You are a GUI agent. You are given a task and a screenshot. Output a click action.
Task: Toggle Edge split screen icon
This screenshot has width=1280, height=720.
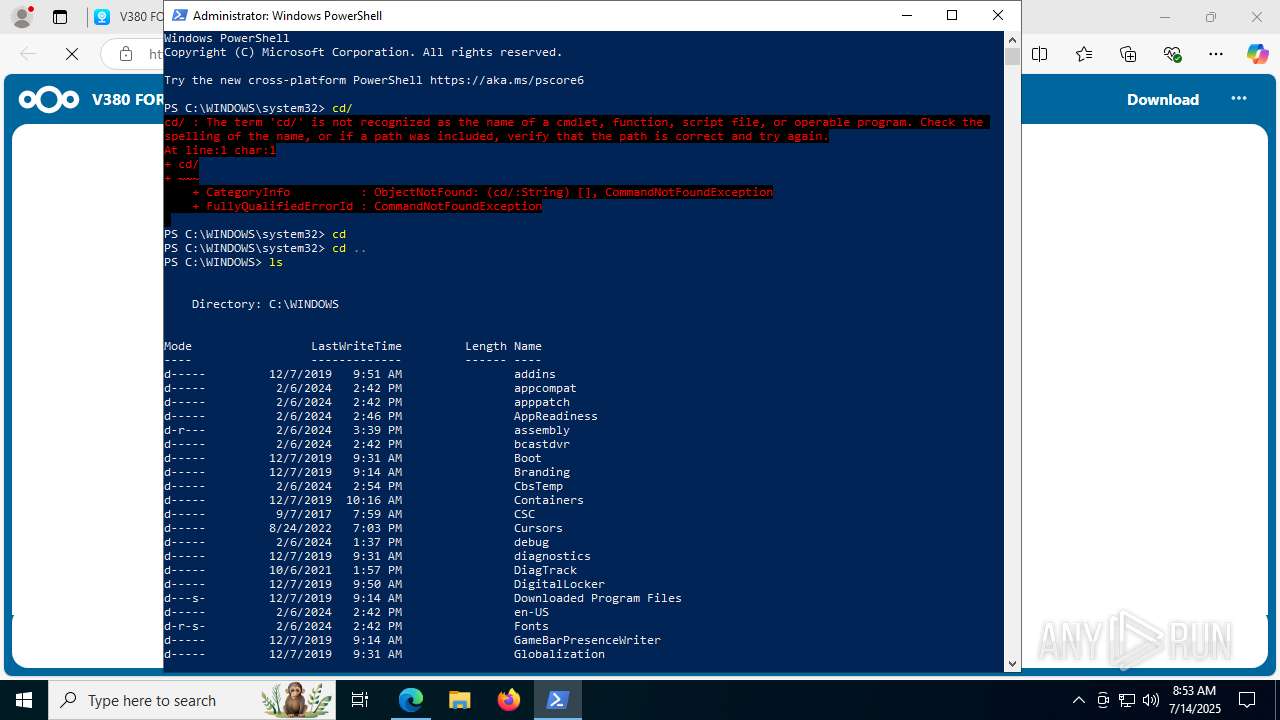pos(1040,54)
